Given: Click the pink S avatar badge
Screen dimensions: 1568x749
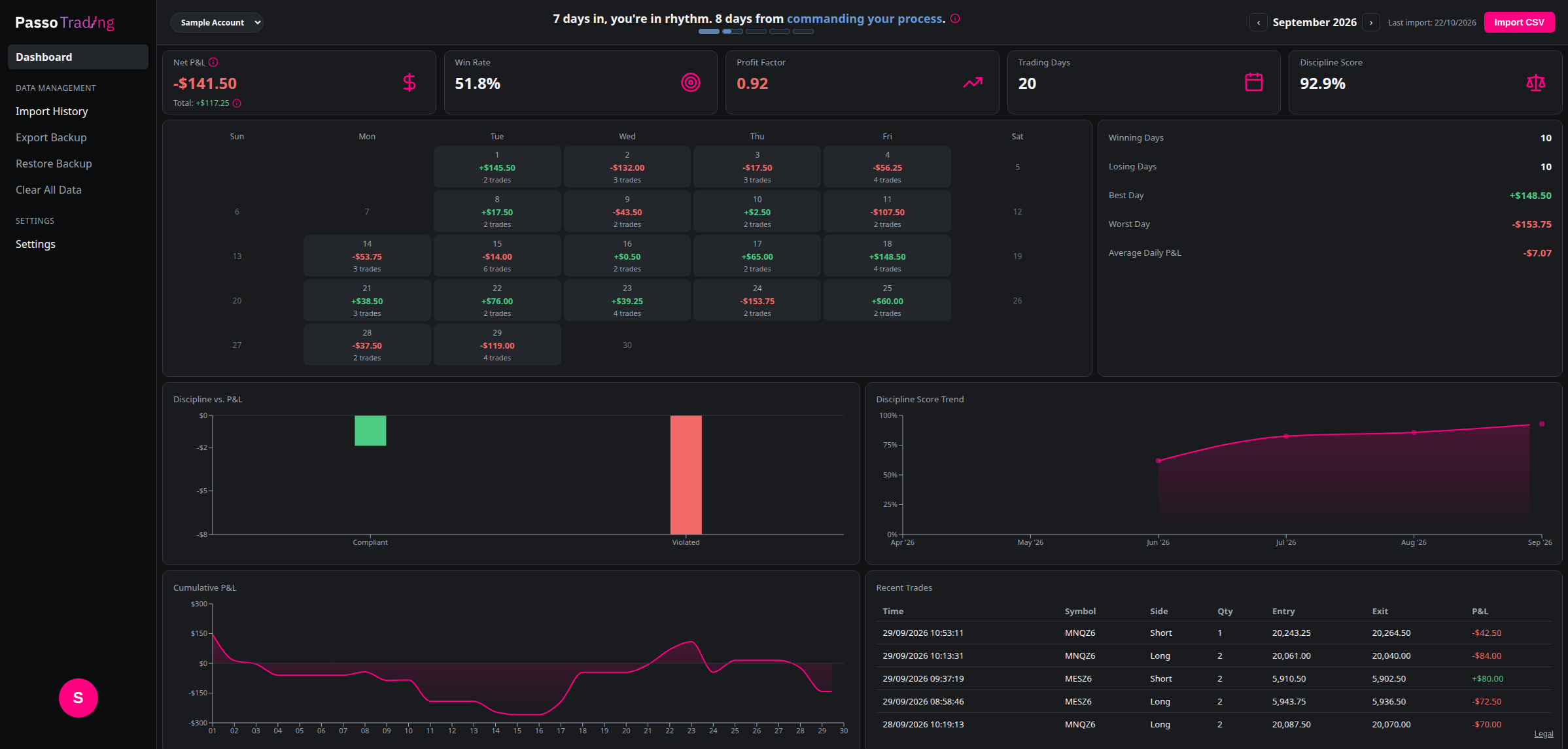Looking at the screenshot, I should (x=78, y=698).
